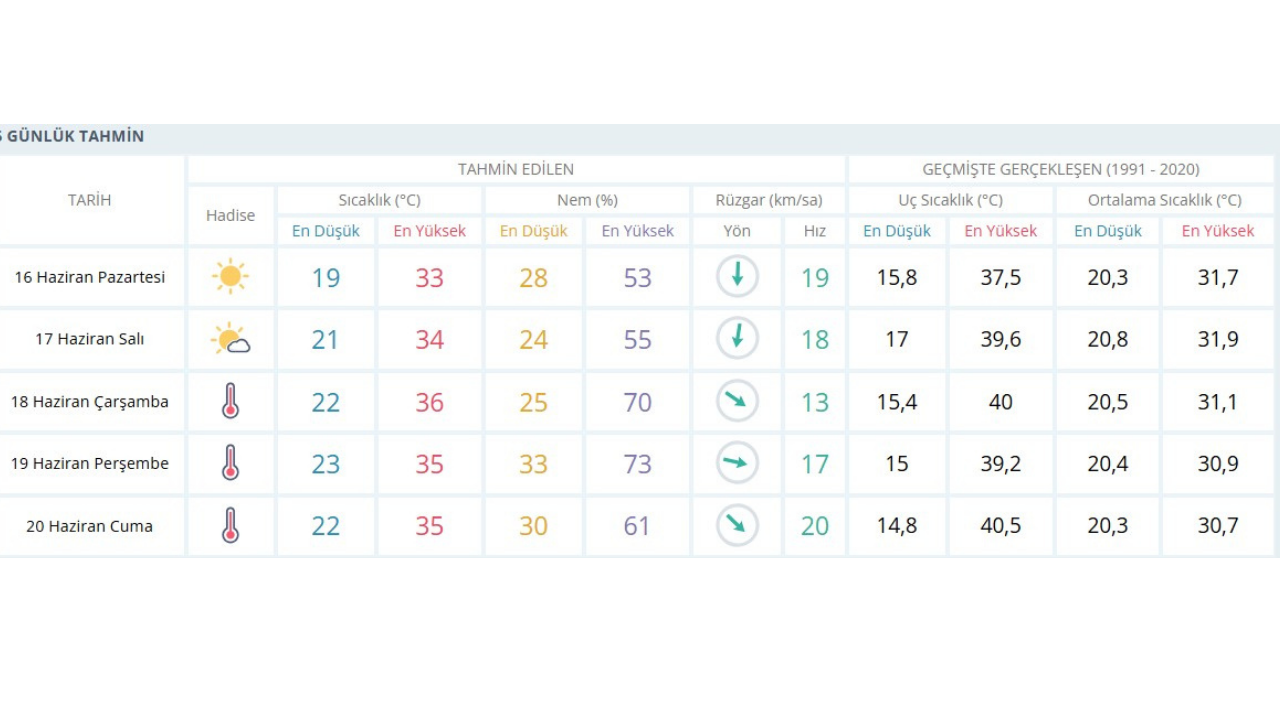Click the wind direction arrow for 18 Haziran
The width and height of the screenshot is (1280, 720).
(737, 402)
